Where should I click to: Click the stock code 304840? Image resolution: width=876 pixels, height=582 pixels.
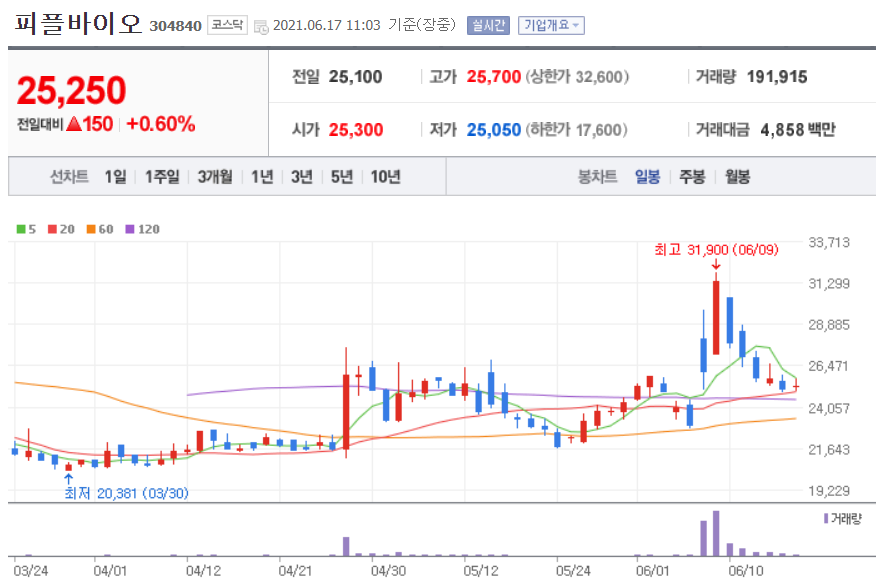tap(175, 26)
